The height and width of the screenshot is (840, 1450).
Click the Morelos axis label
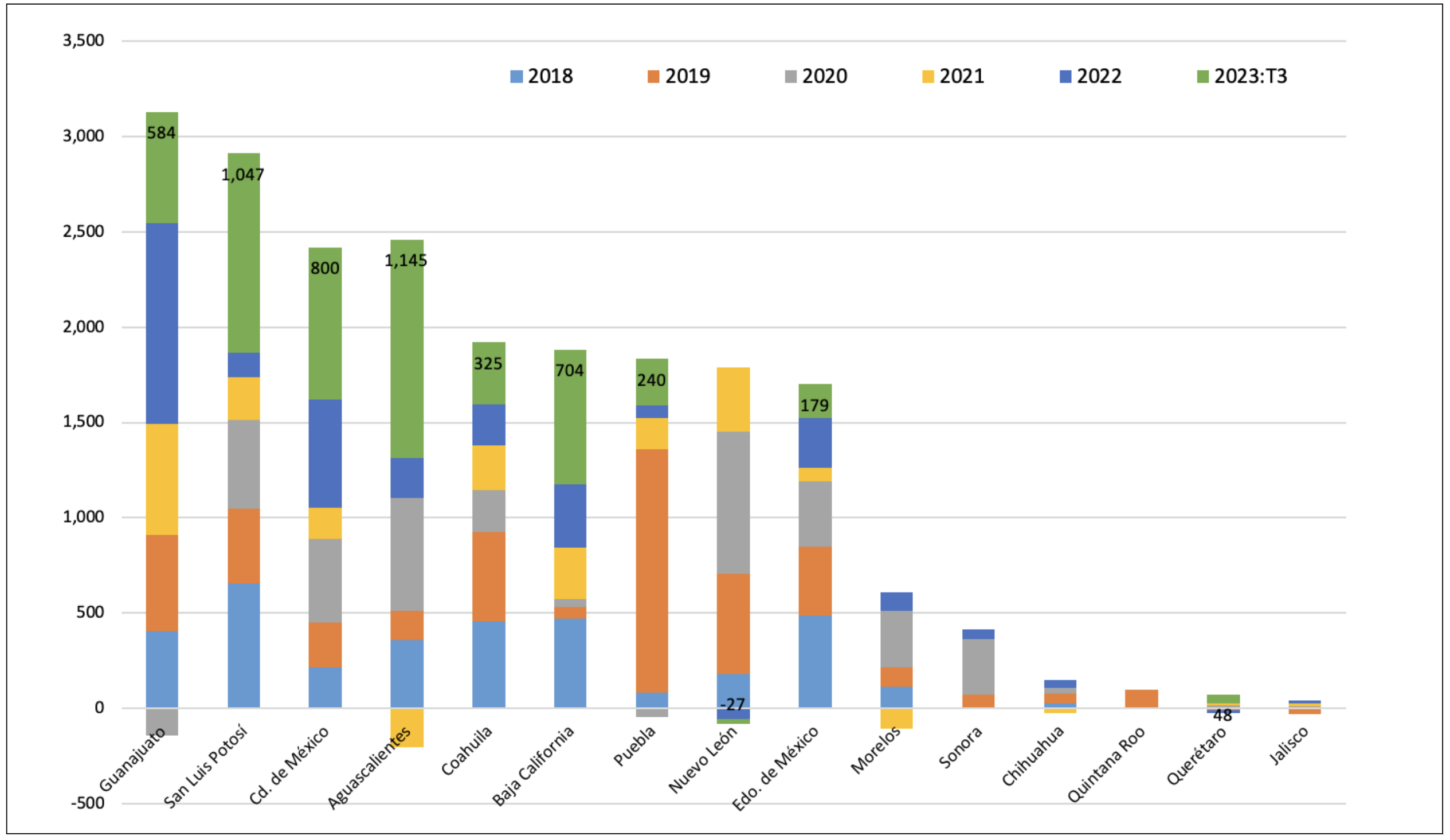point(875,749)
